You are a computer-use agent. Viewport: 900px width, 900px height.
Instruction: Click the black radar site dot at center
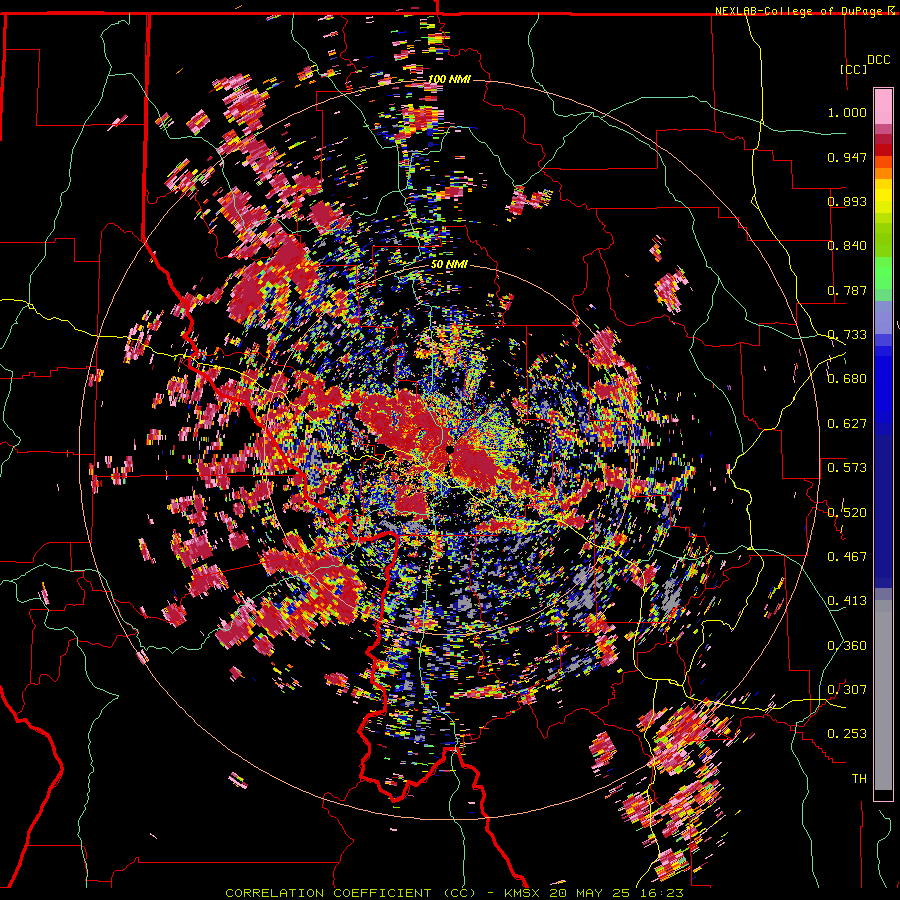[449, 450]
